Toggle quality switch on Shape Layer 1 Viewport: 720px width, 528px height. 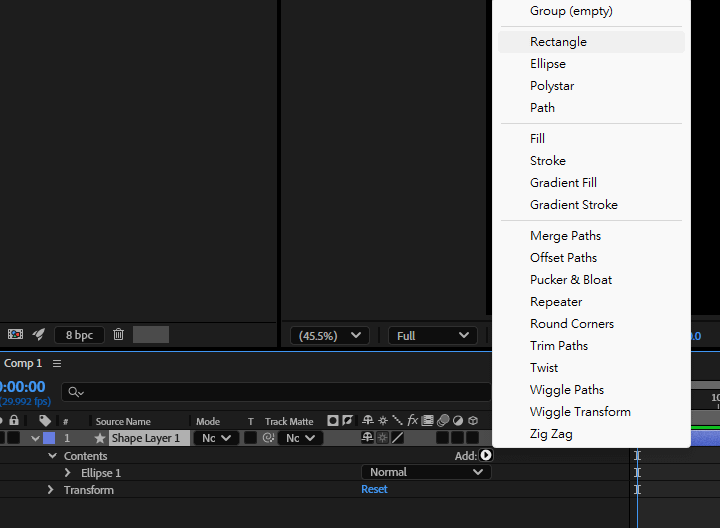(397, 438)
